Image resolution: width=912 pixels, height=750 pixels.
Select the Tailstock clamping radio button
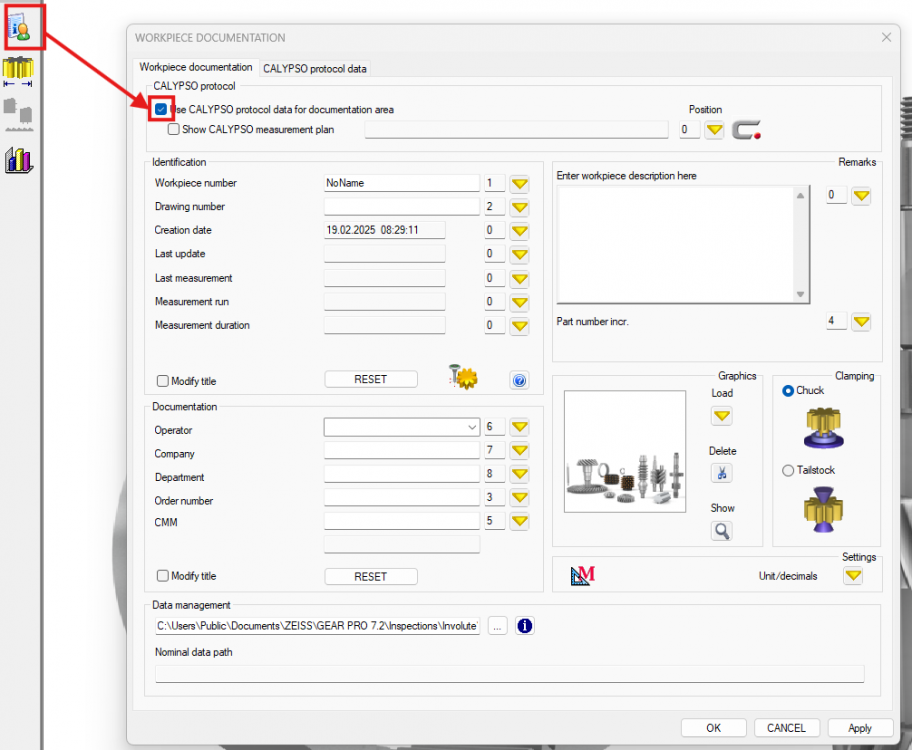point(788,470)
